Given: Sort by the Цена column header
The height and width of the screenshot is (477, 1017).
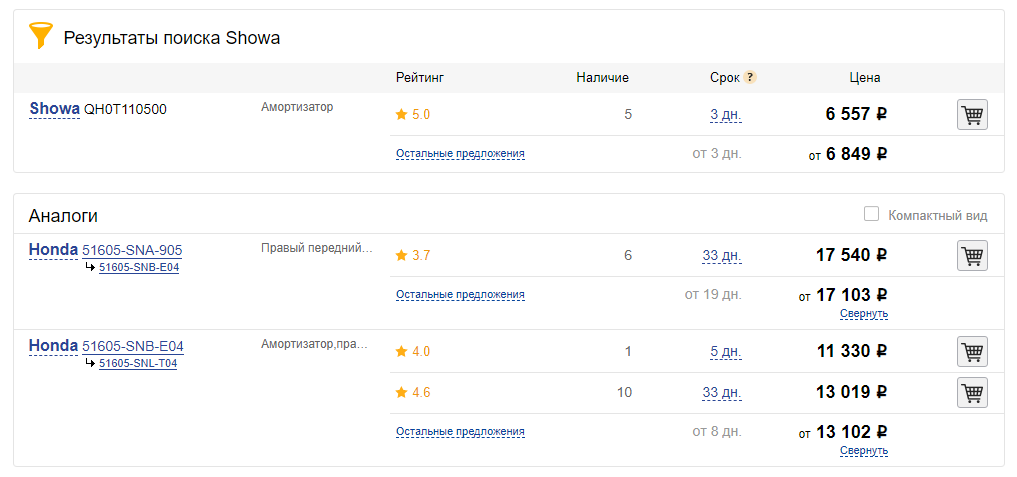Looking at the screenshot, I should [x=864, y=77].
